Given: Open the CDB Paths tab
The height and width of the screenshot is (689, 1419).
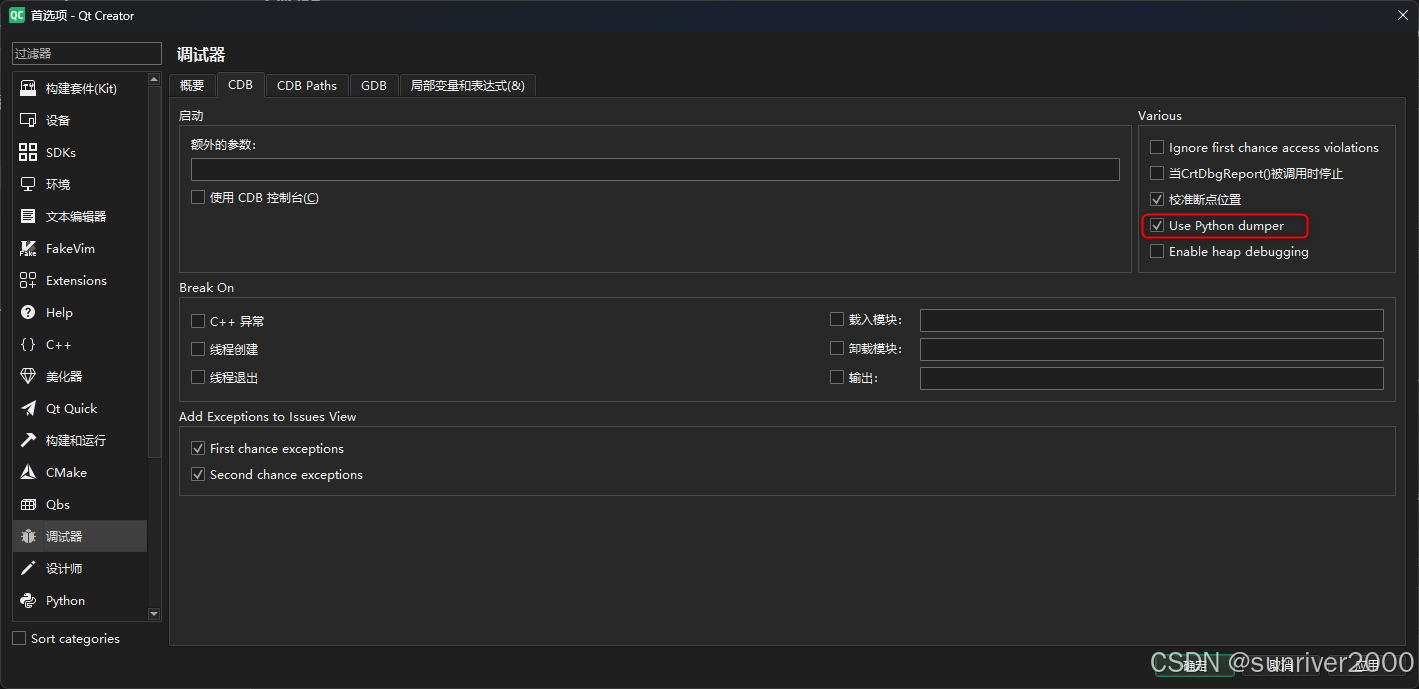Looking at the screenshot, I should point(307,86).
